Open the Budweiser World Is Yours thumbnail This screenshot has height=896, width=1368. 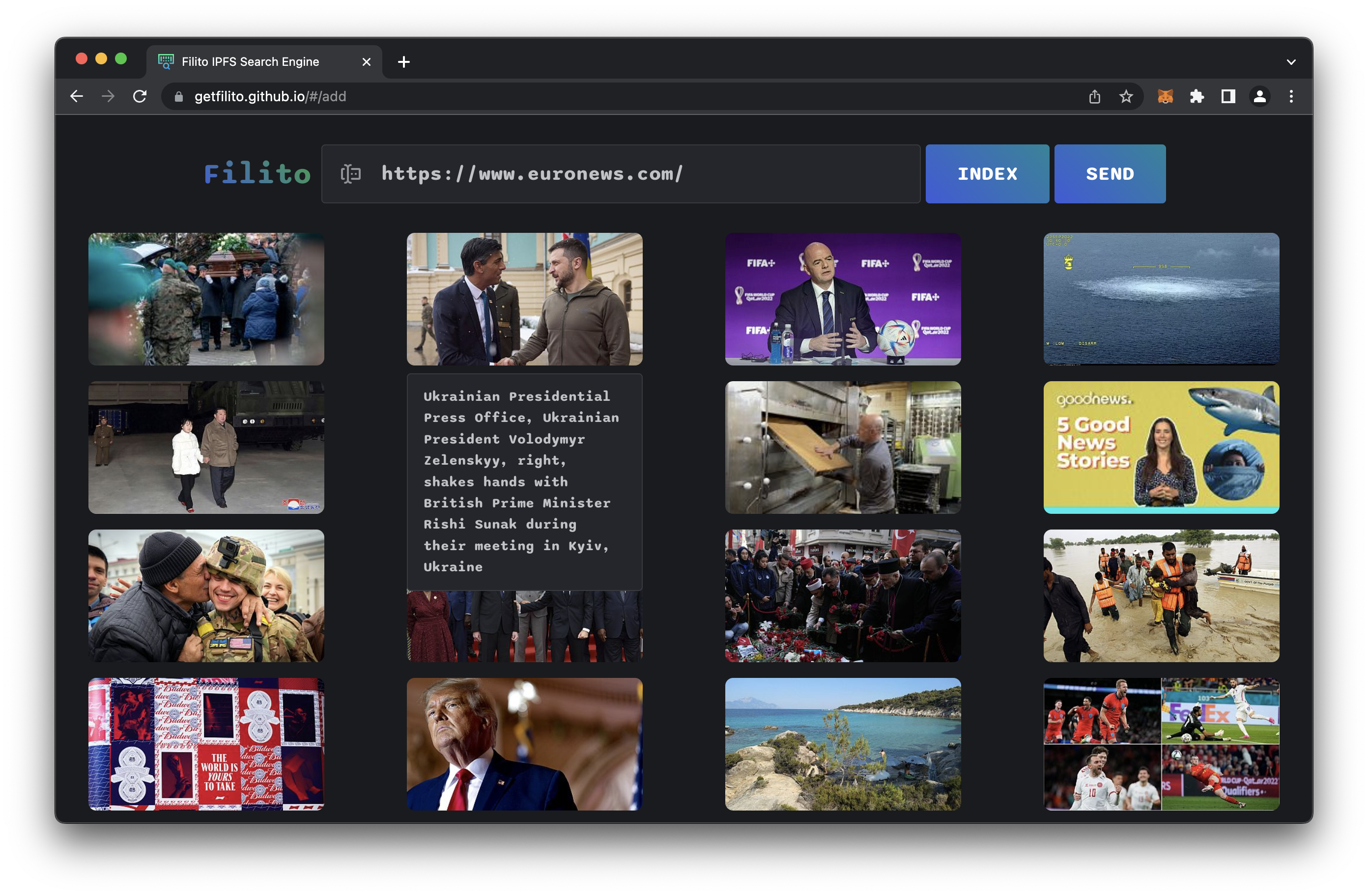pos(206,744)
